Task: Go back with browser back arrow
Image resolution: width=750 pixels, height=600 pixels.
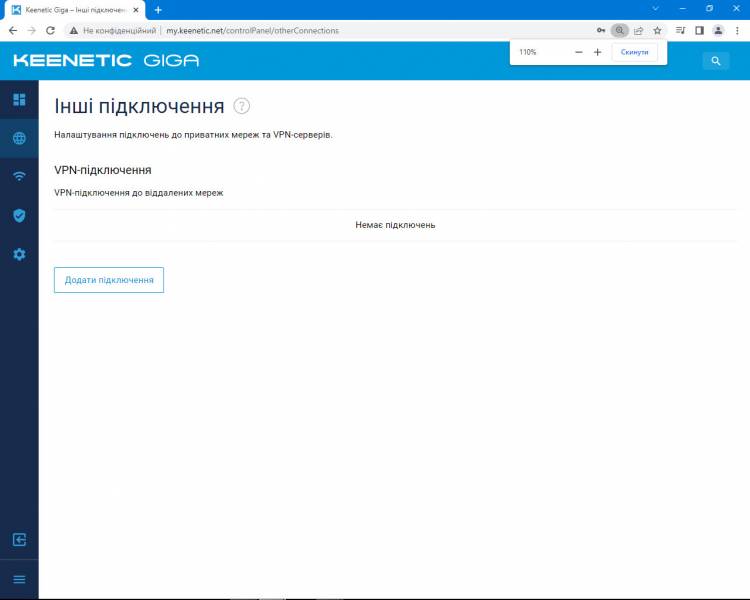Action: (x=13, y=30)
